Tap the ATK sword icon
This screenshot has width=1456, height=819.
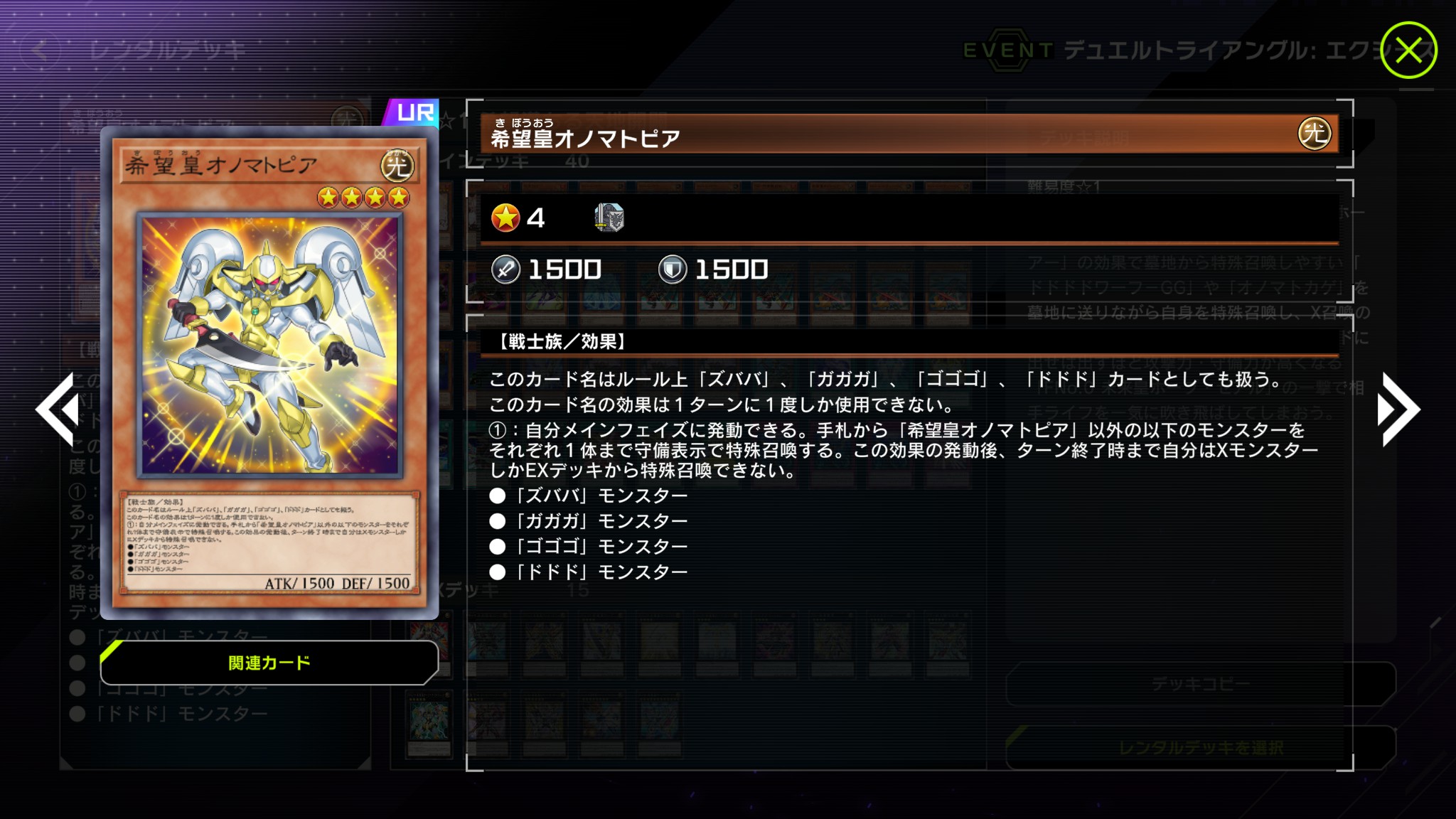(505, 270)
